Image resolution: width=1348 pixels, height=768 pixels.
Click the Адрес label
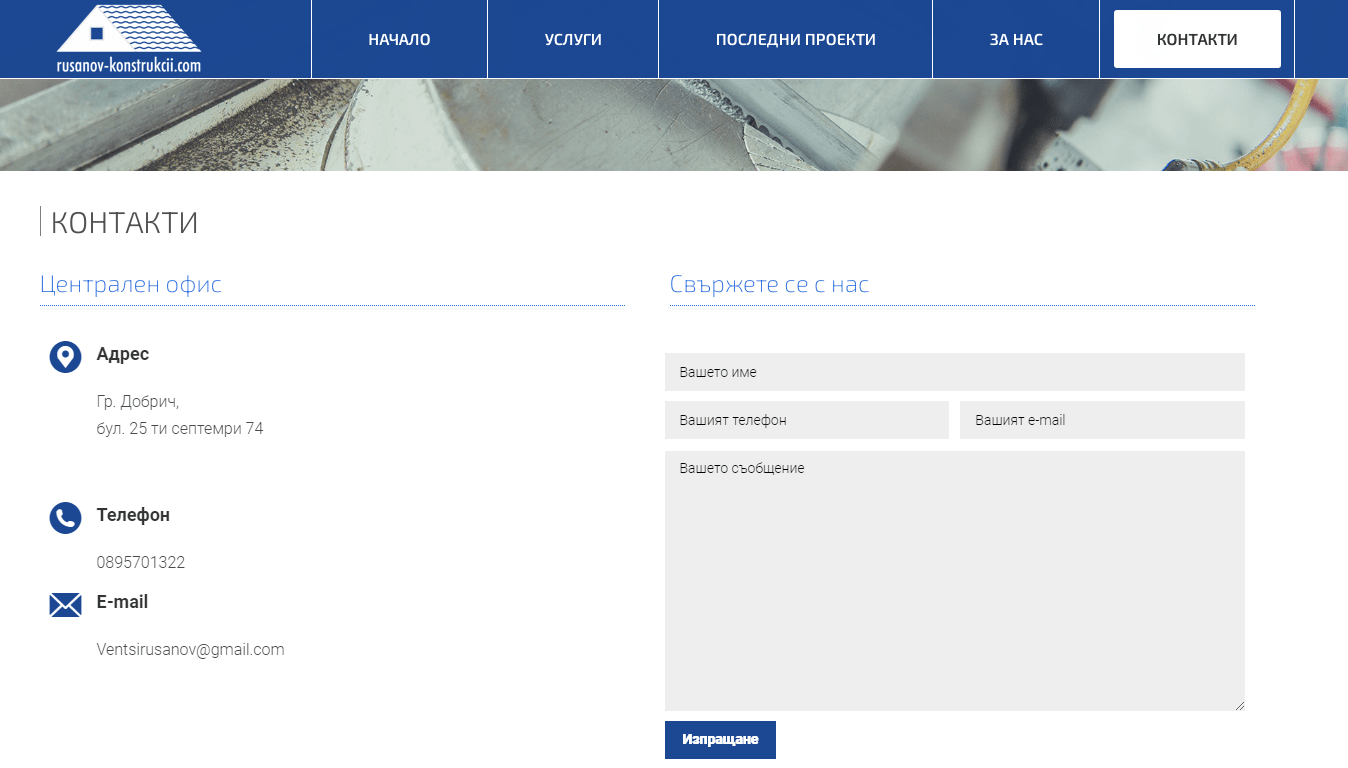[x=123, y=354]
